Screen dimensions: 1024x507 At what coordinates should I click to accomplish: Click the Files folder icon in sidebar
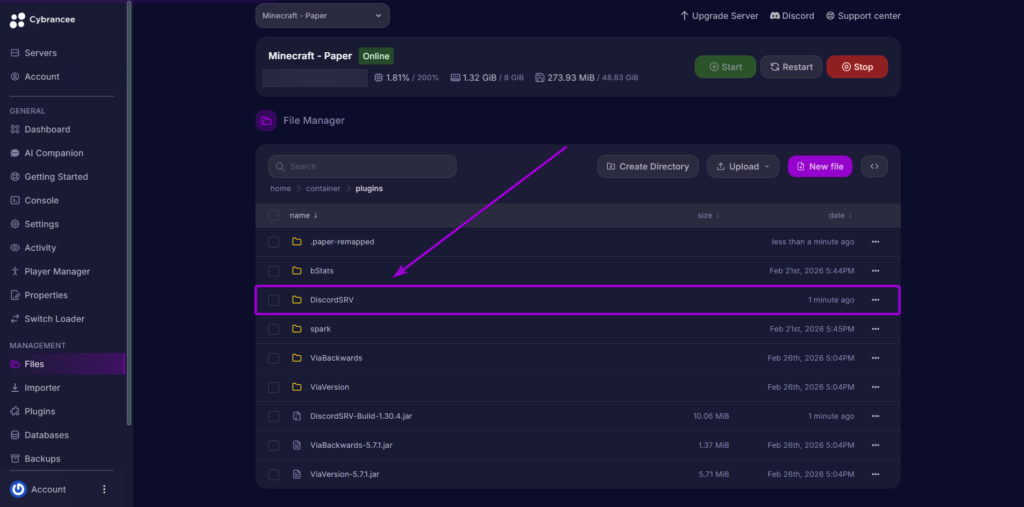tap(15, 364)
